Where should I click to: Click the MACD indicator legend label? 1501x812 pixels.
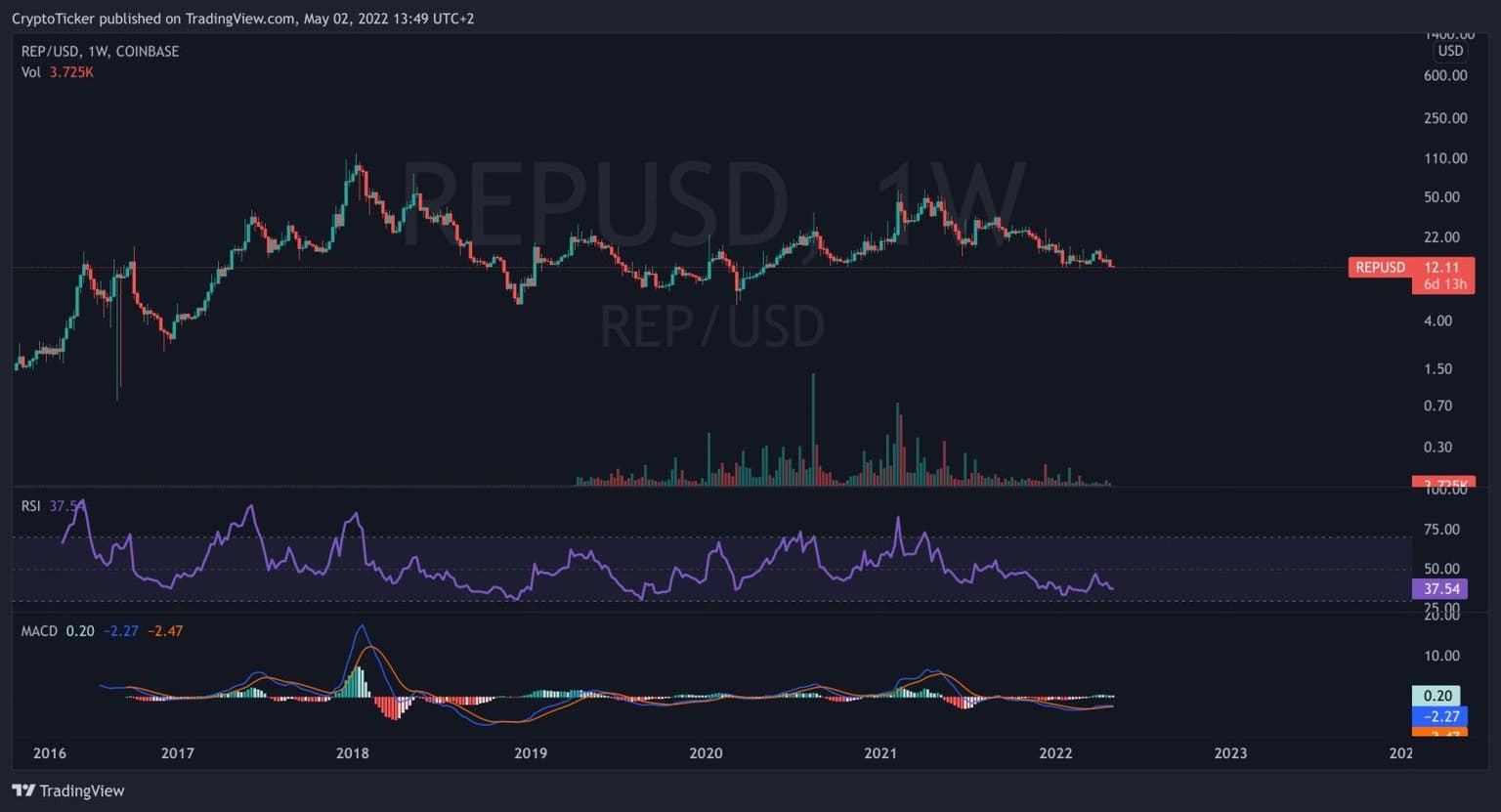[x=39, y=631]
